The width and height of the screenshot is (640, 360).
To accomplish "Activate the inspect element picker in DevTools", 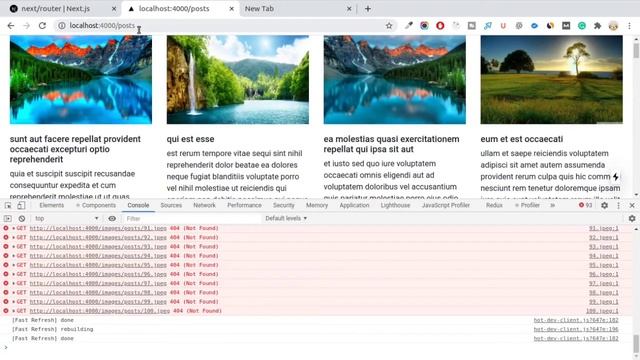I will (x=8, y=205).
